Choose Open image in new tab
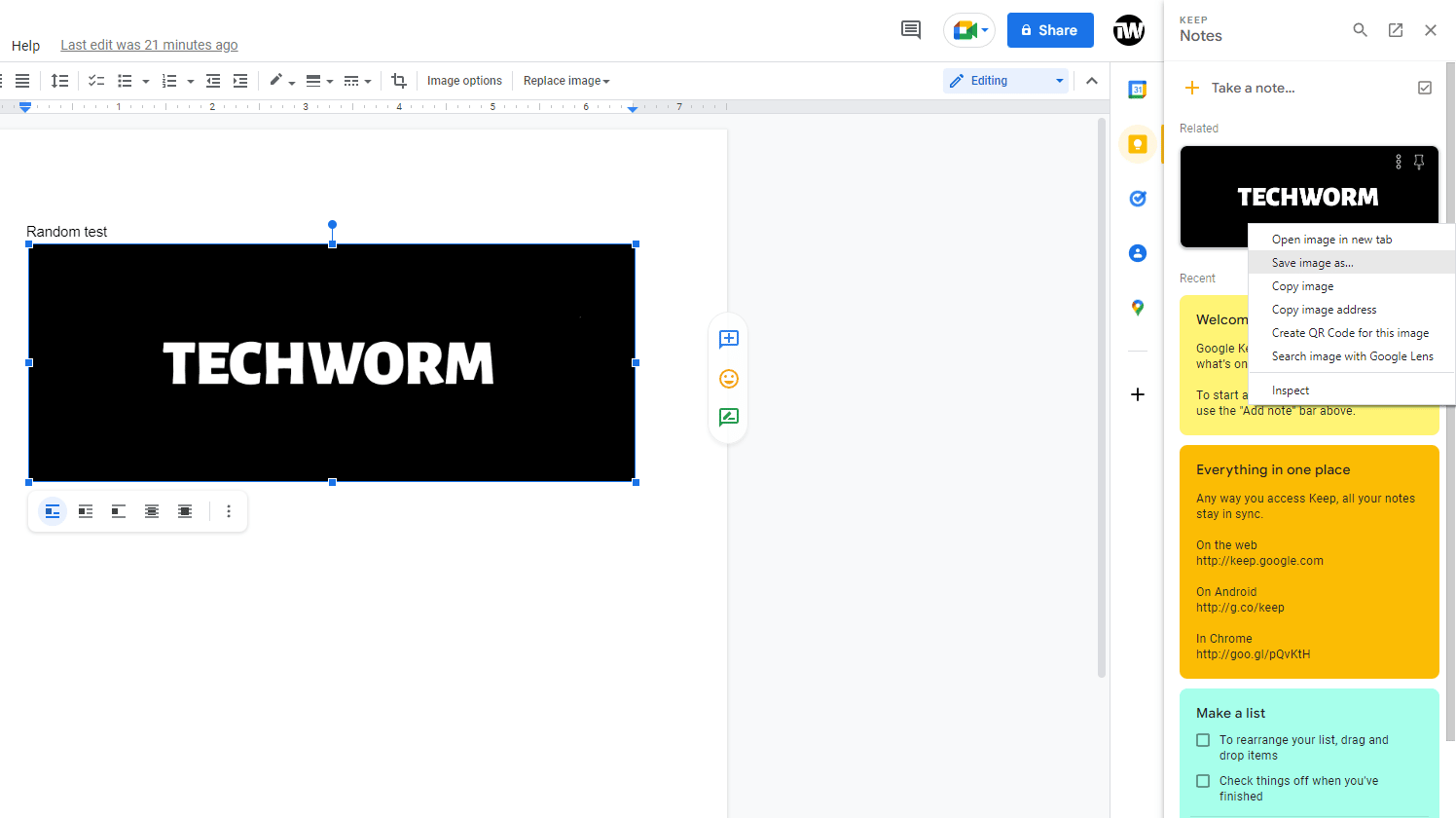The height and width of the screenshot is (818, 1456). pyautogui.click(x=1351, y=240)
